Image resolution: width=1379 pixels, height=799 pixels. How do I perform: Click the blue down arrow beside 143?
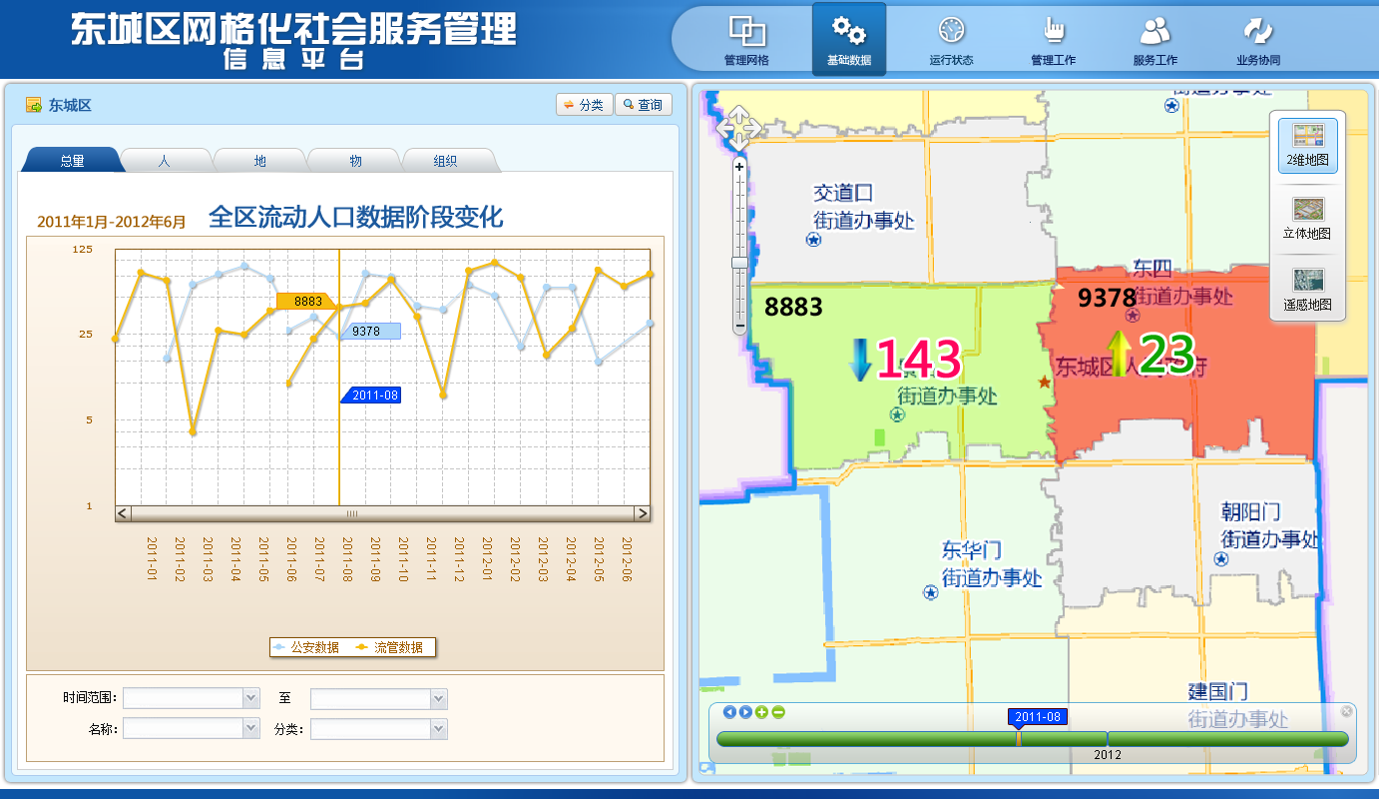pos(860,360)
